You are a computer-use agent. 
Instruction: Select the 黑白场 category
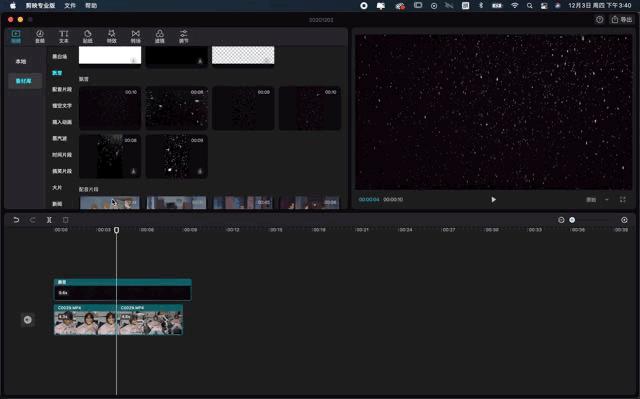60,57
